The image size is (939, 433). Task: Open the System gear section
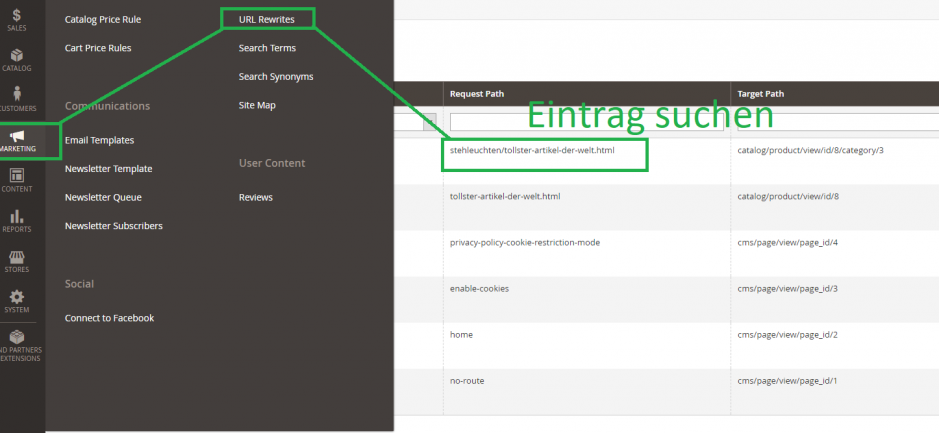[17, 301]
